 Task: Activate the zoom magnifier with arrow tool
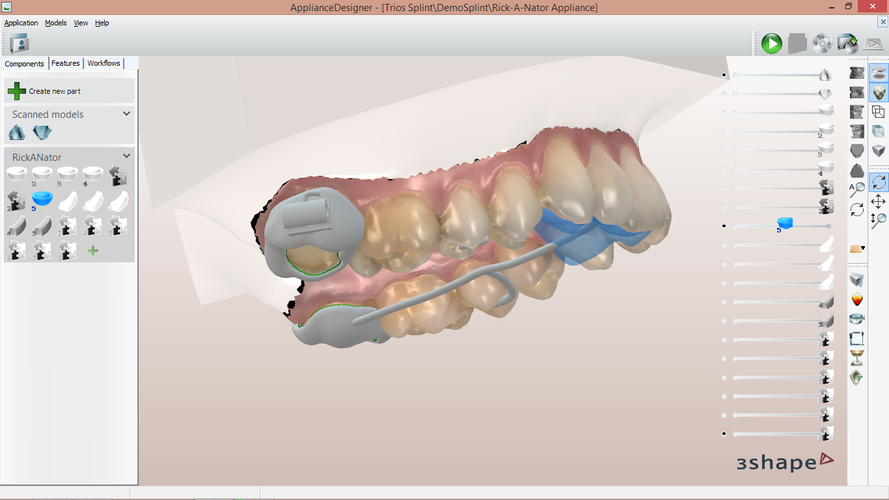pos(879,221)
